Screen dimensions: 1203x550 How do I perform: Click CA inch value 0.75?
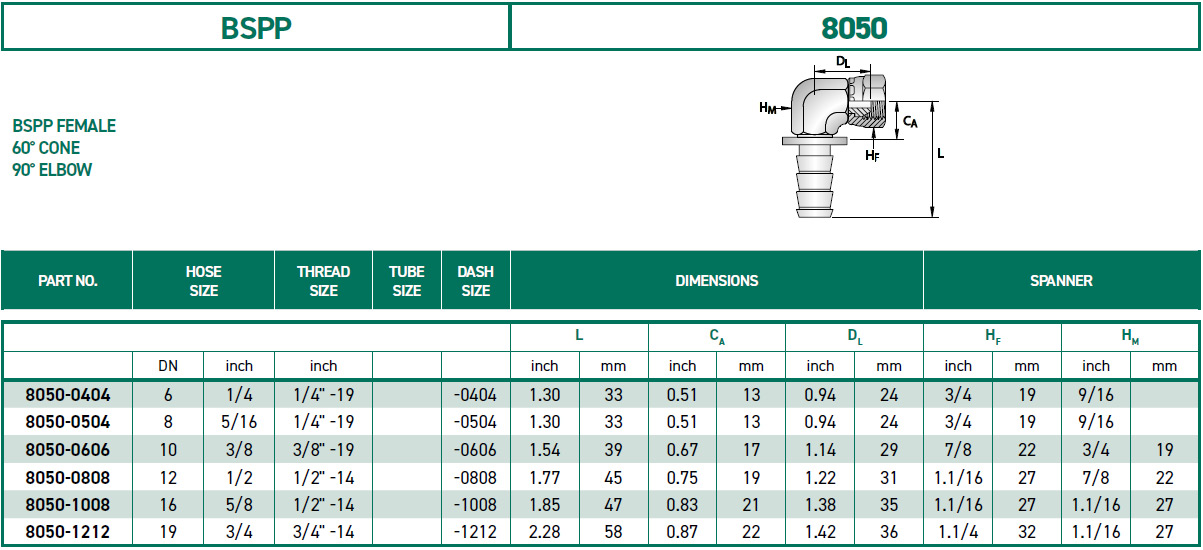tap(682, 477)
